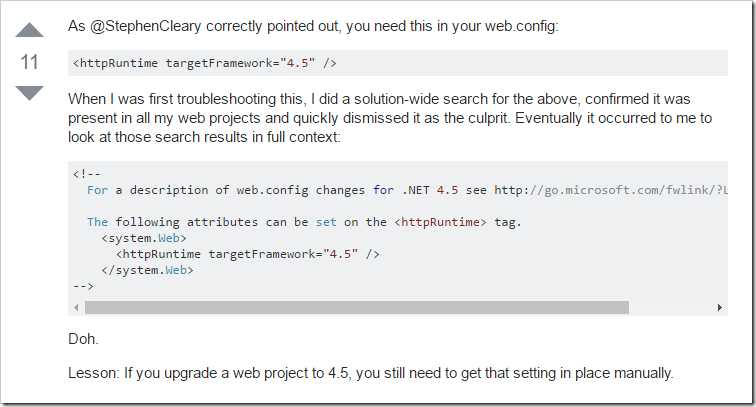Image resolution: width=756 pixels, height=407 pixels.
Task: Click the opening <system.Web> tag line
Action: tap(144, 238)
